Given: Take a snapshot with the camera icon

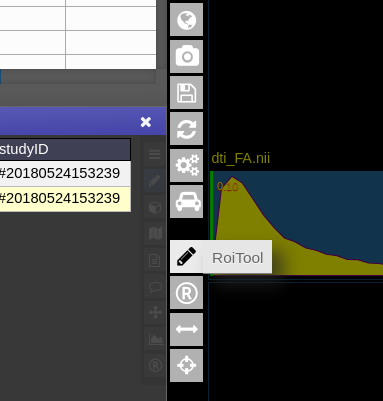Looking at the screenshot, I should pos(186,56).
